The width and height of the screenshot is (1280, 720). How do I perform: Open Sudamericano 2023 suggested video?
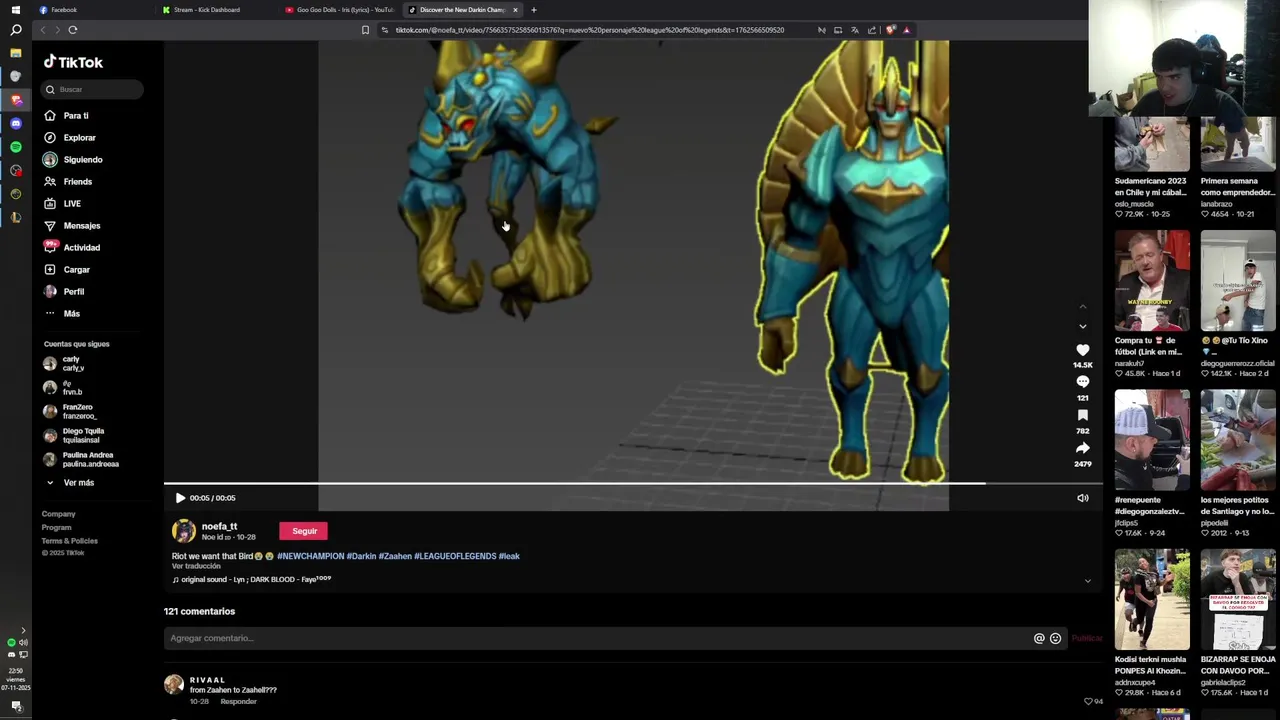pos(1152,144)
